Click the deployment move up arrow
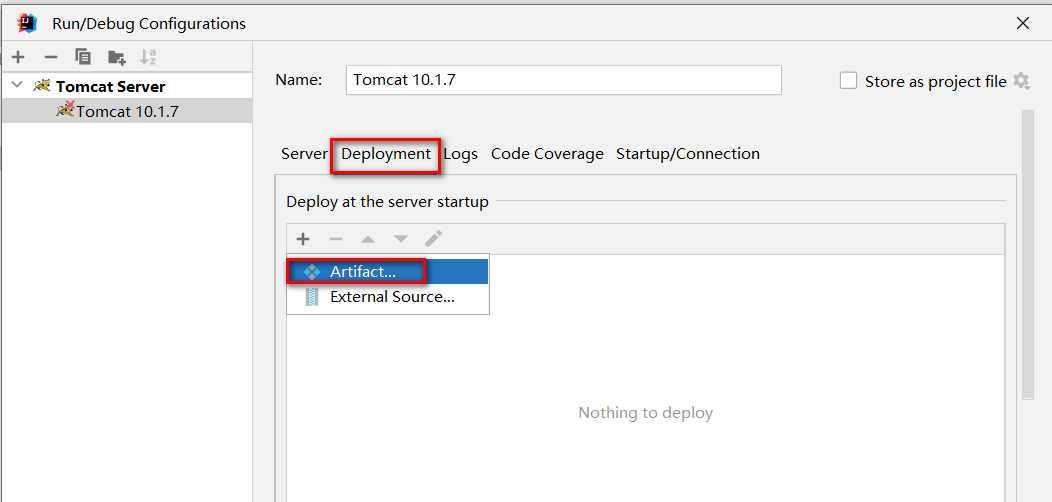Screen dimensions: 1052x502 [x=368, y=239]
